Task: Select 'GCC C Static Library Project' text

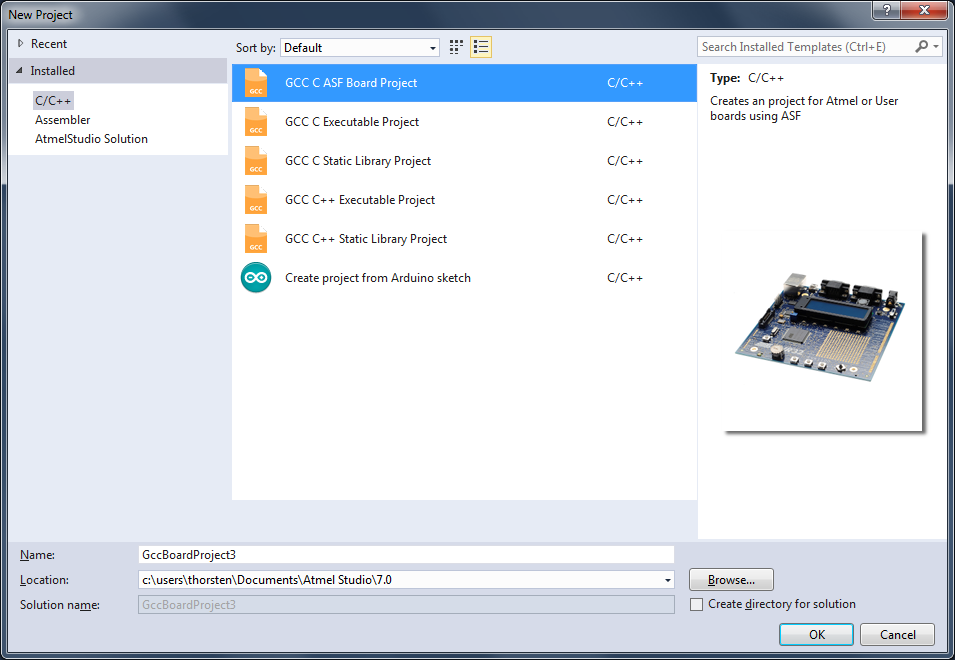Action: pos(358,161)
